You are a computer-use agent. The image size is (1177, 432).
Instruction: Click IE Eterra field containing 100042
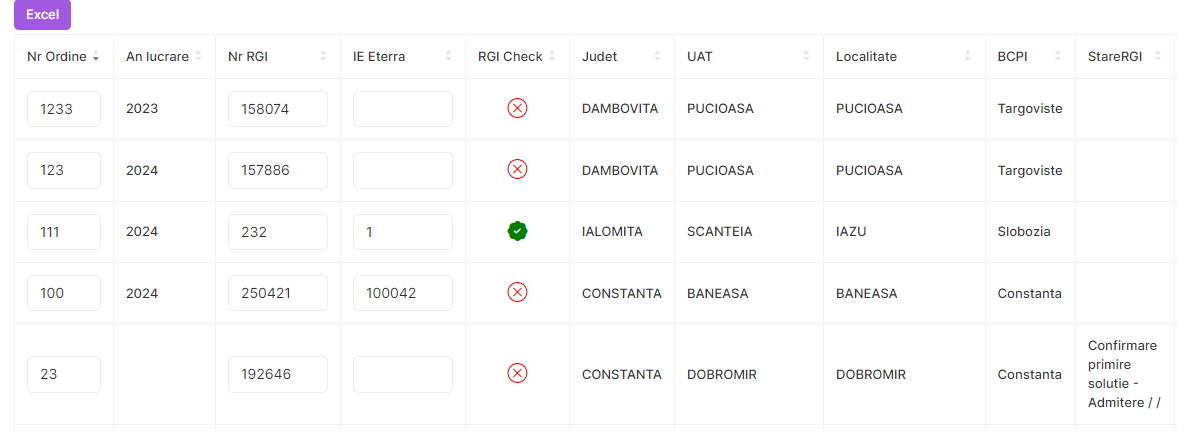pos(403,293)
